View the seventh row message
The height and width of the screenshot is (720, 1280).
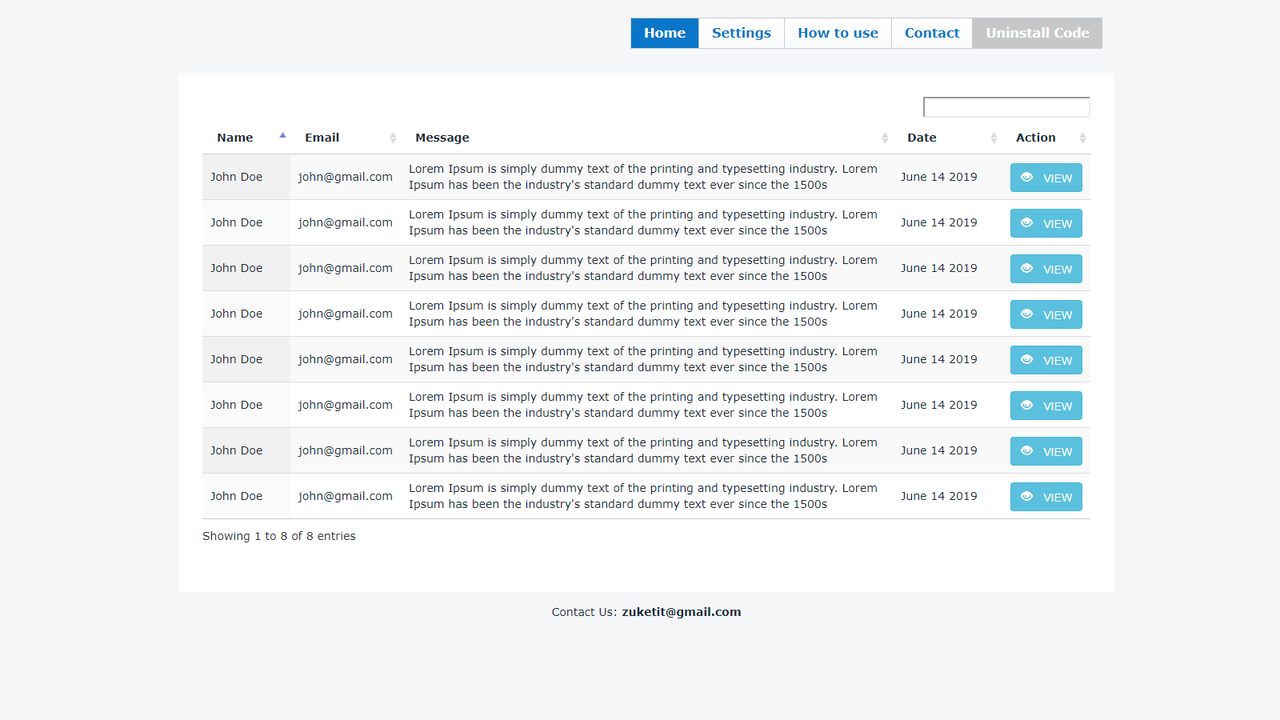click(1046, 451)
